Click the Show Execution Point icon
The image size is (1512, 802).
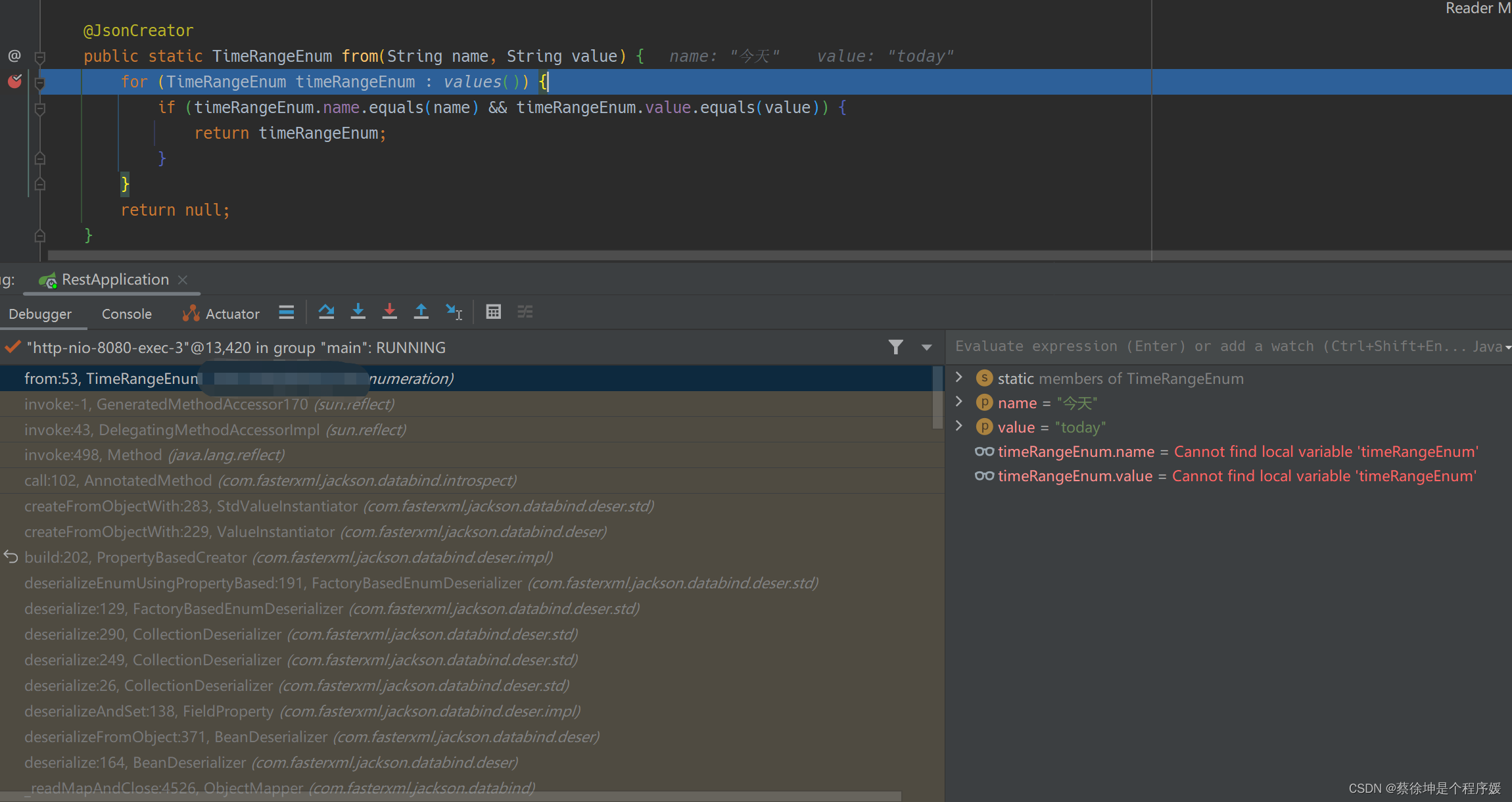point(286,312)
